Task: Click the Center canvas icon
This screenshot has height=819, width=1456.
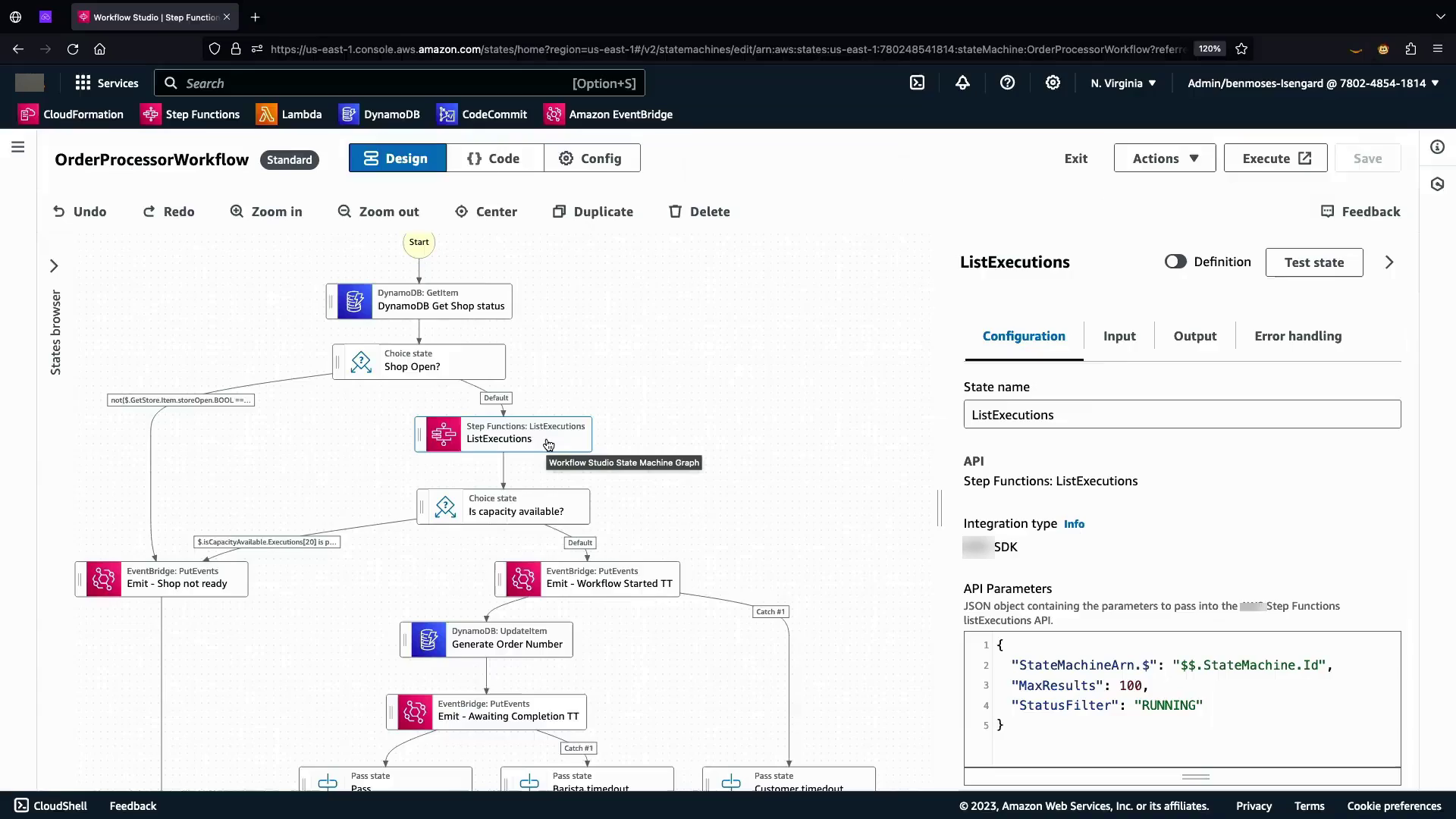Action: 461,212
